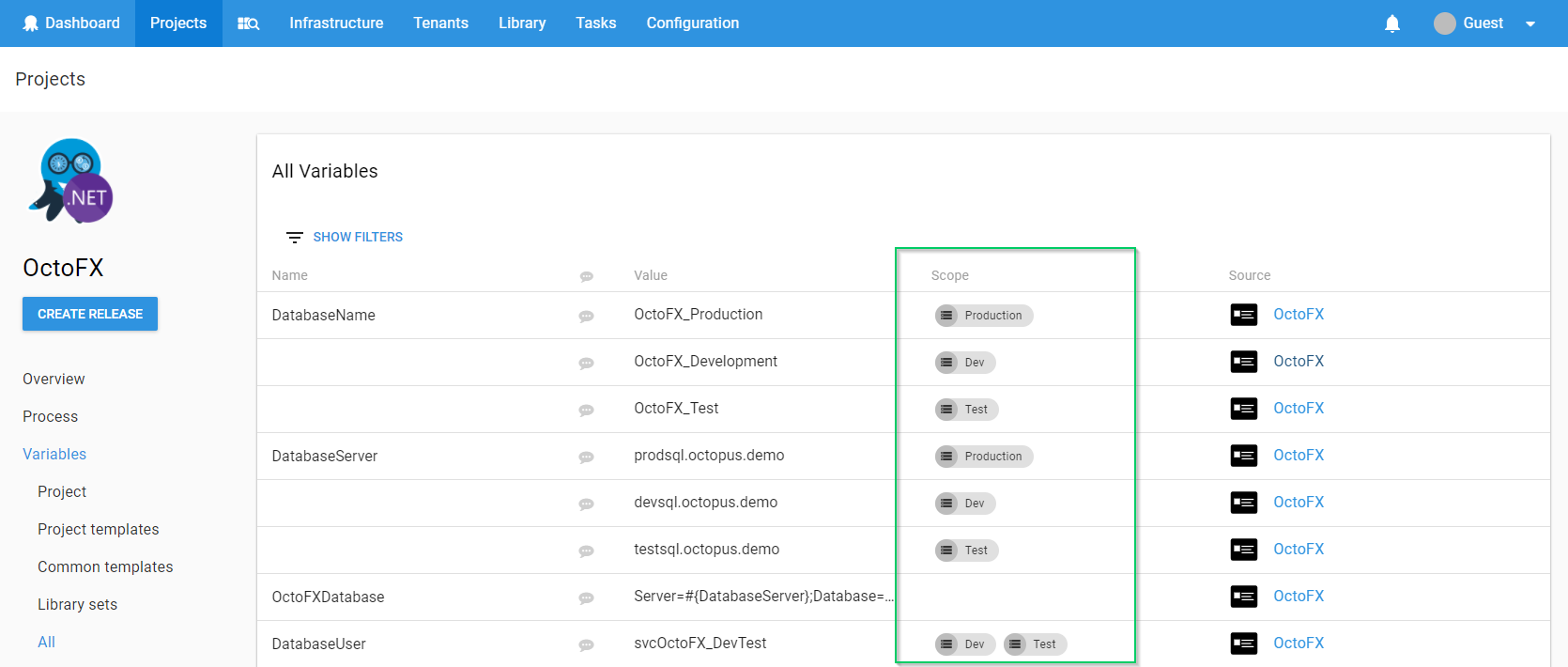Click the OctoFX project logo
1568x667 pixels.
(71, 180)
